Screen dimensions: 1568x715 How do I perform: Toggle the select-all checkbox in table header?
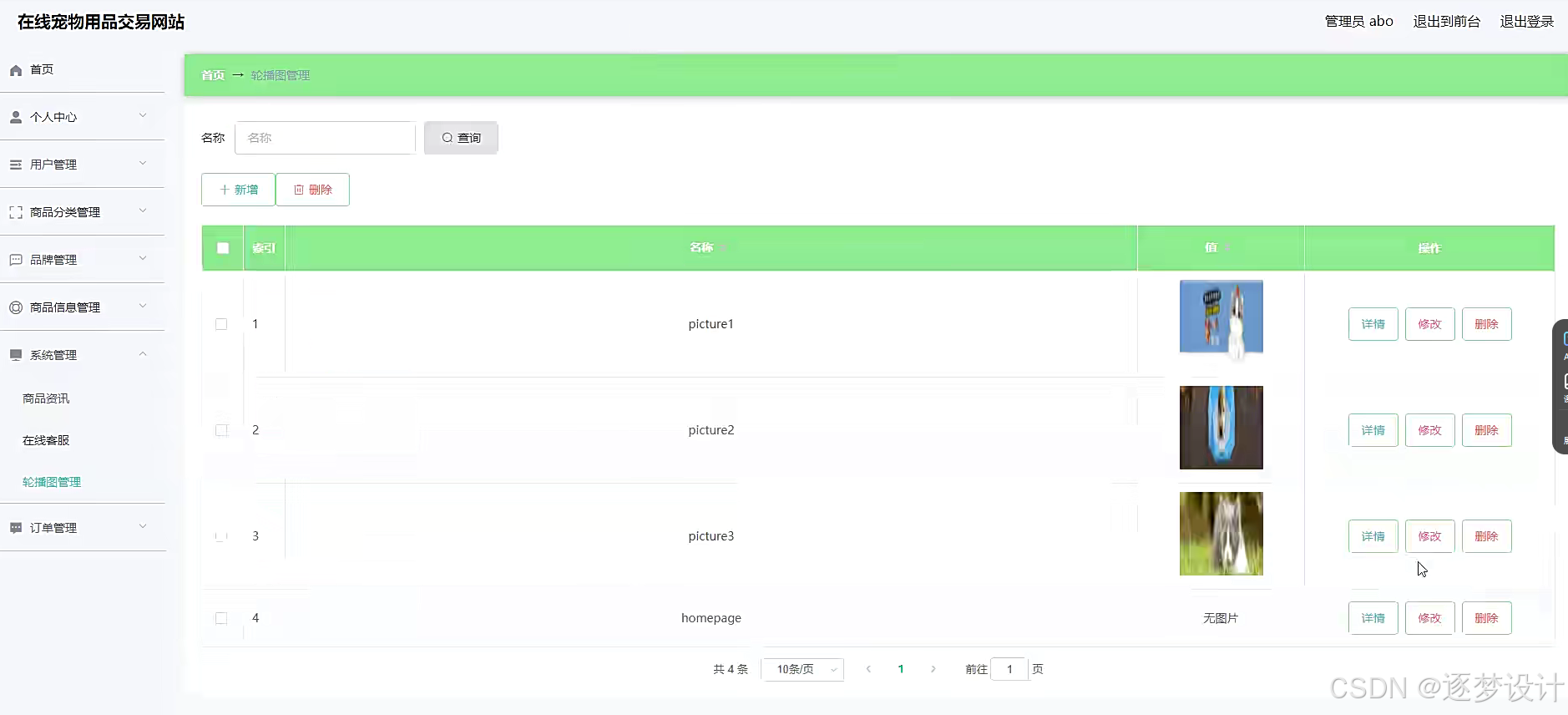pos(223,248)
